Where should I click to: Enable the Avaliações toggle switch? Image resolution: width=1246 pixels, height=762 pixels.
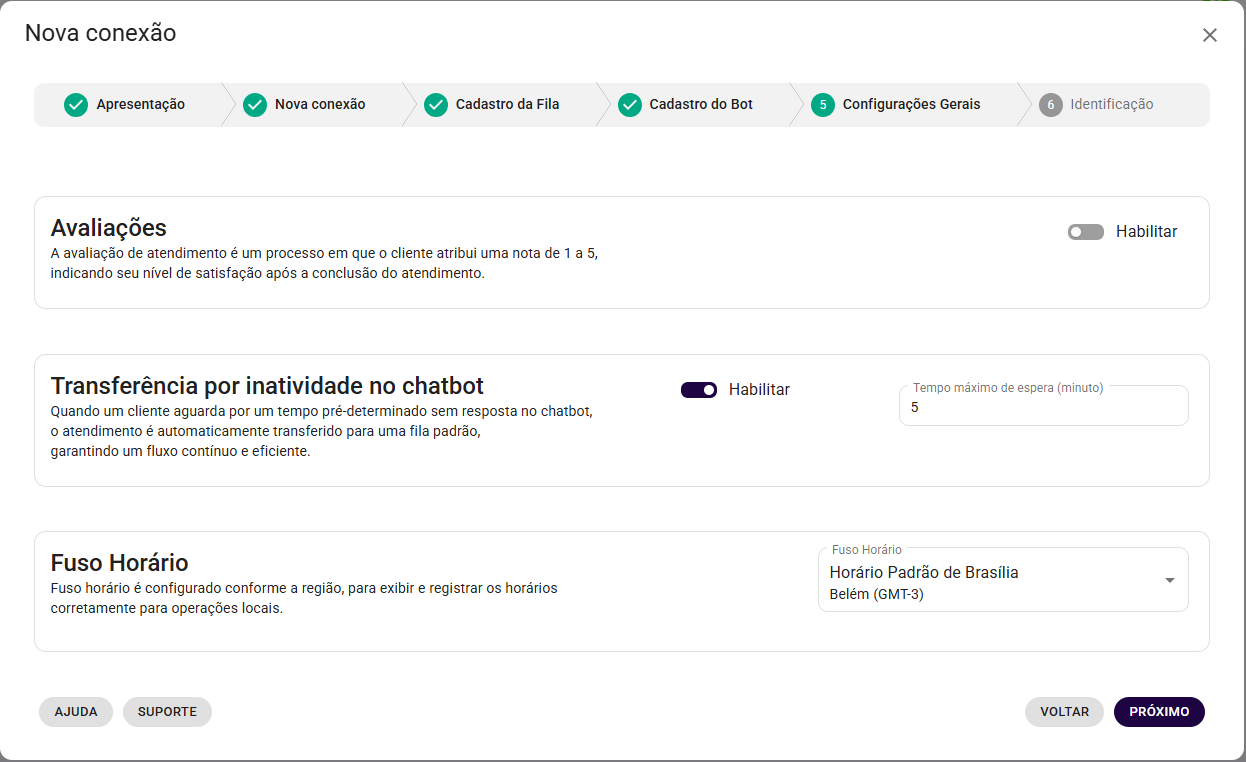point(1085,232)
